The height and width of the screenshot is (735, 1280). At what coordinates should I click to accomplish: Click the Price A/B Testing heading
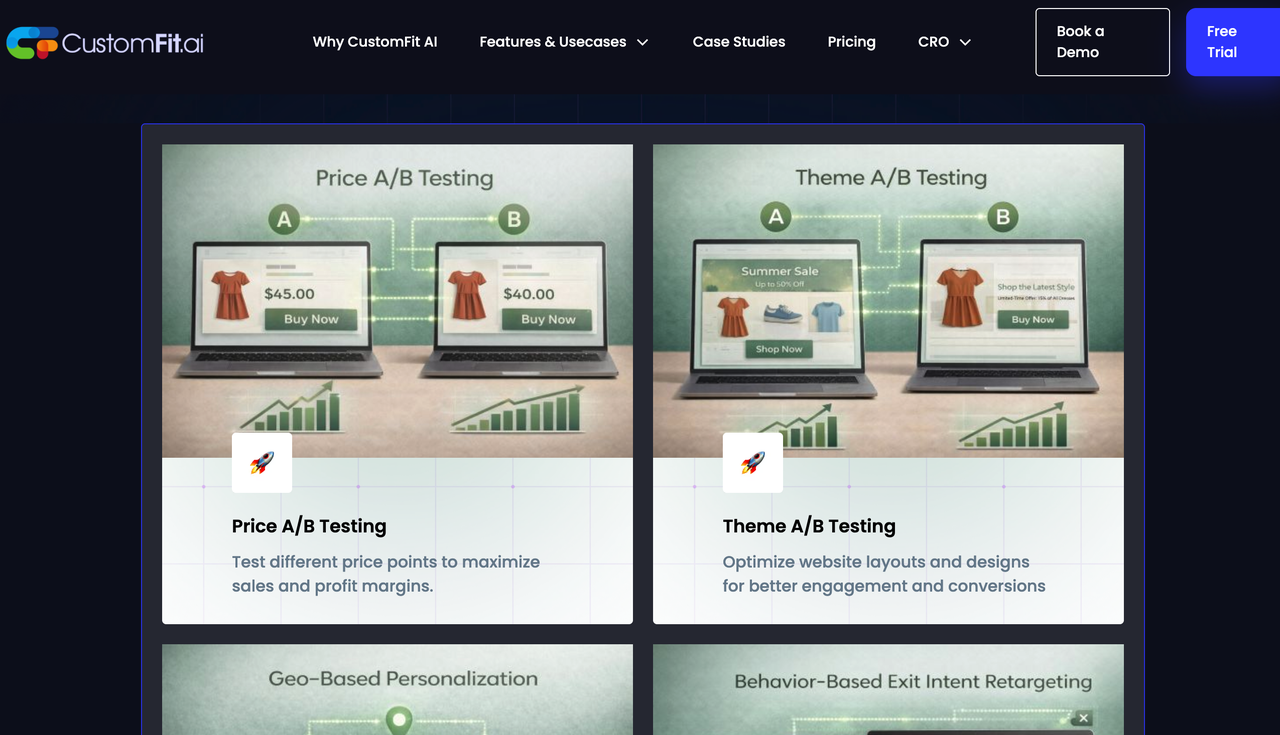(x=309, y=526)
